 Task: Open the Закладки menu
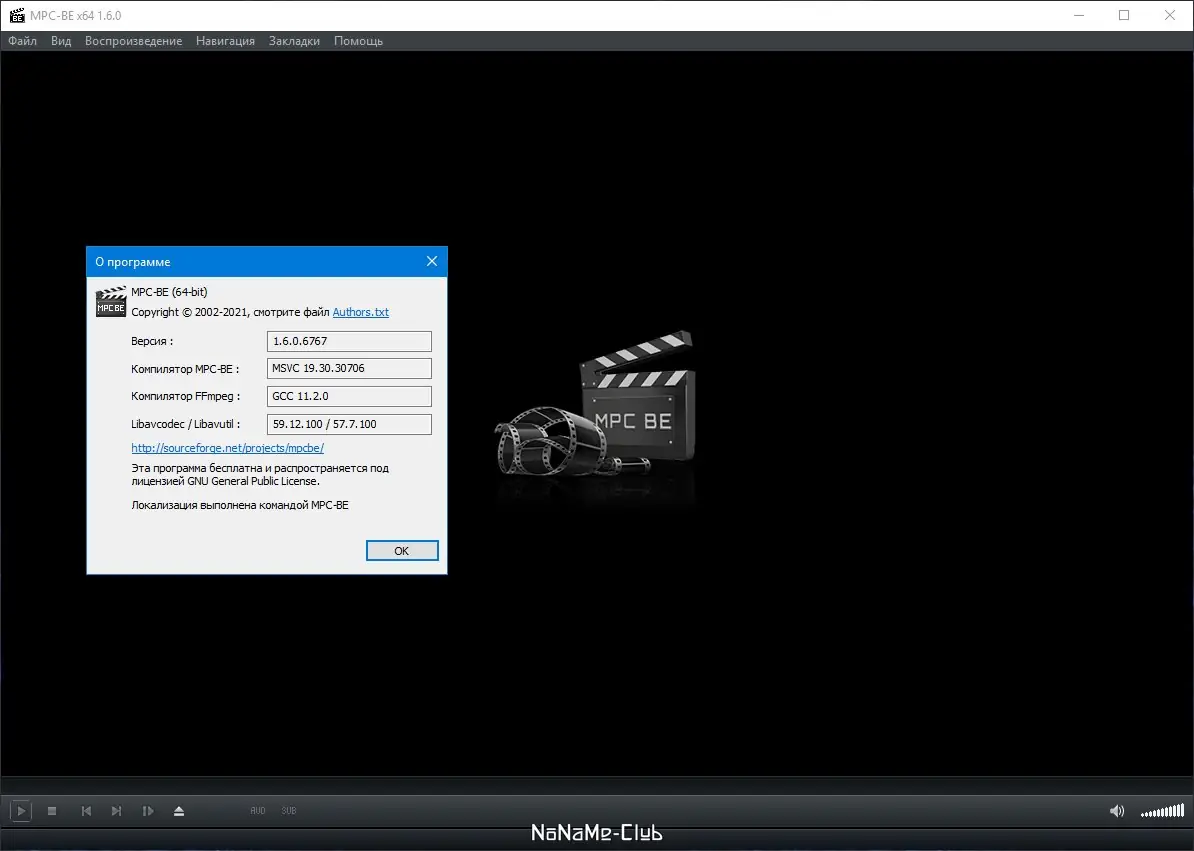(294, 41)
